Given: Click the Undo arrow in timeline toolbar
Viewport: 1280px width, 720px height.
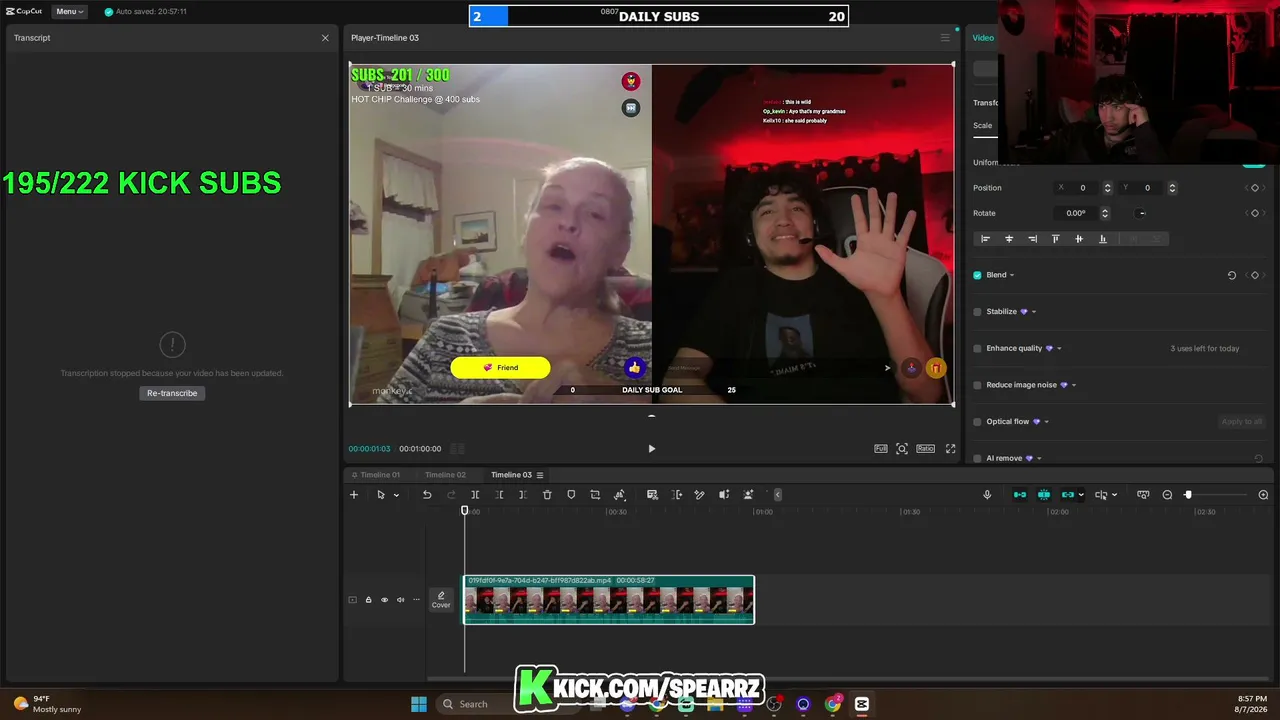Looking at the screenshot, I should (427, 495).
